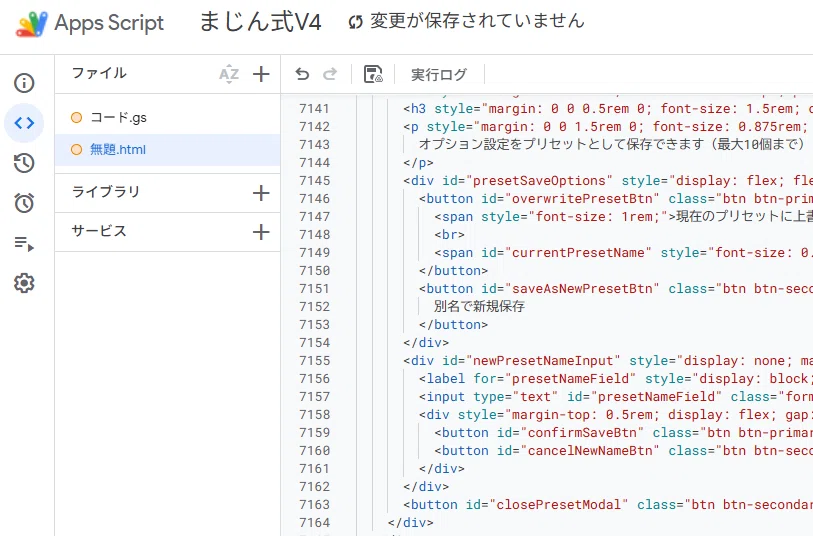Place cursor on input type text line
This screenshot has height=536, width=813.
pos(615,397)
